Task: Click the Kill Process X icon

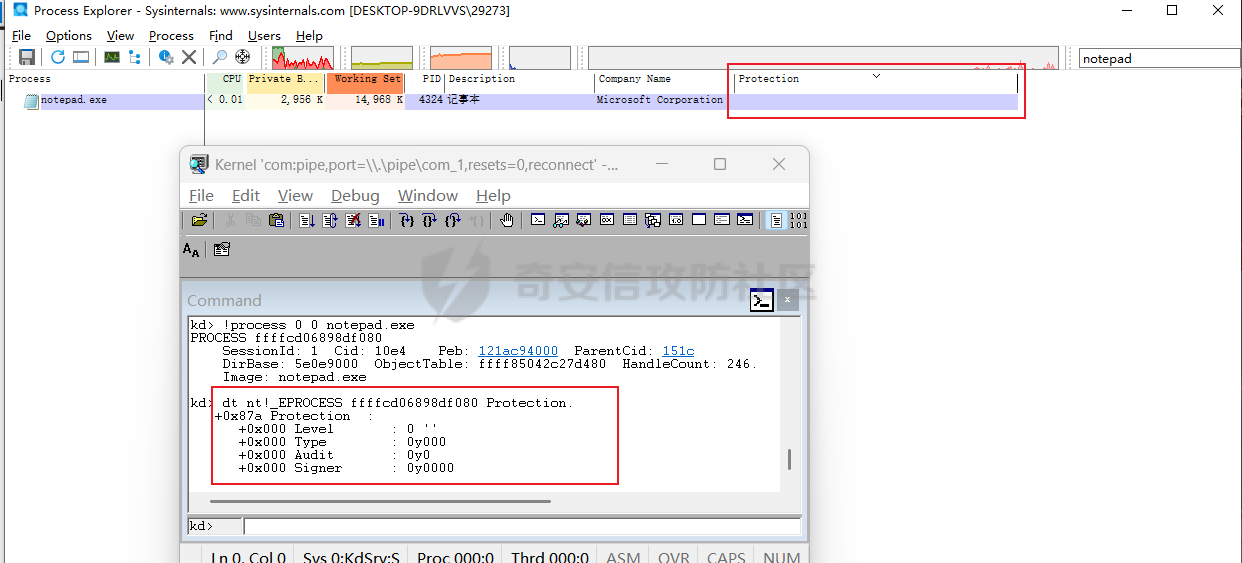Action: (189, 57)
